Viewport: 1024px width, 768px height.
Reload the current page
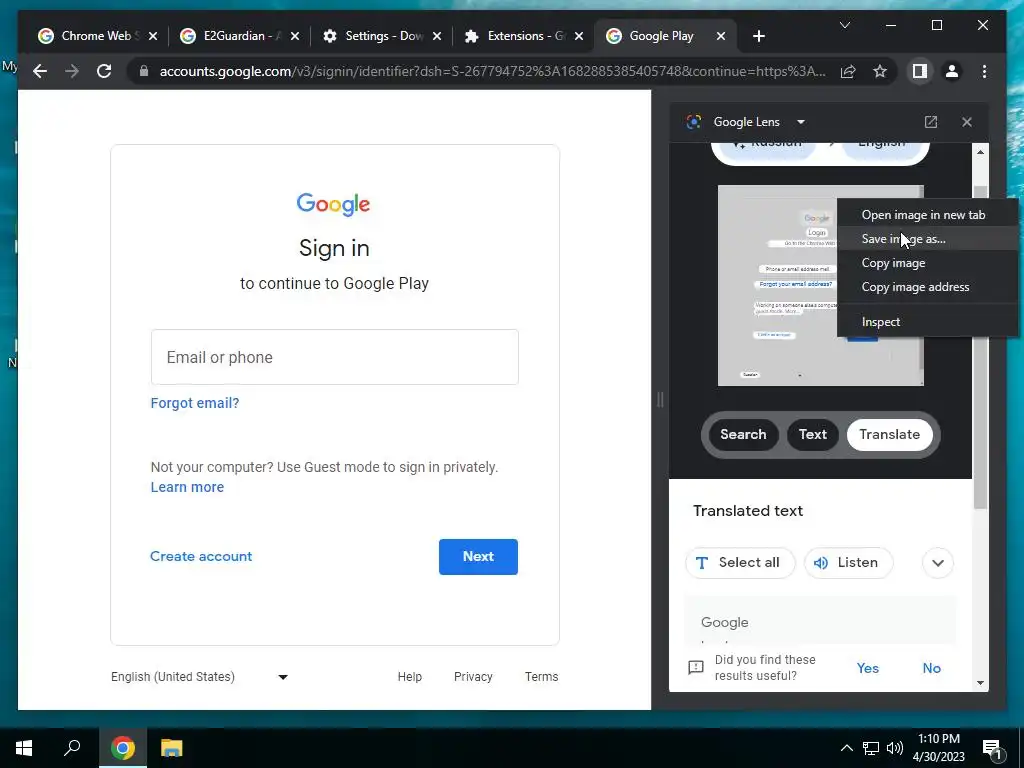point(104,71)
